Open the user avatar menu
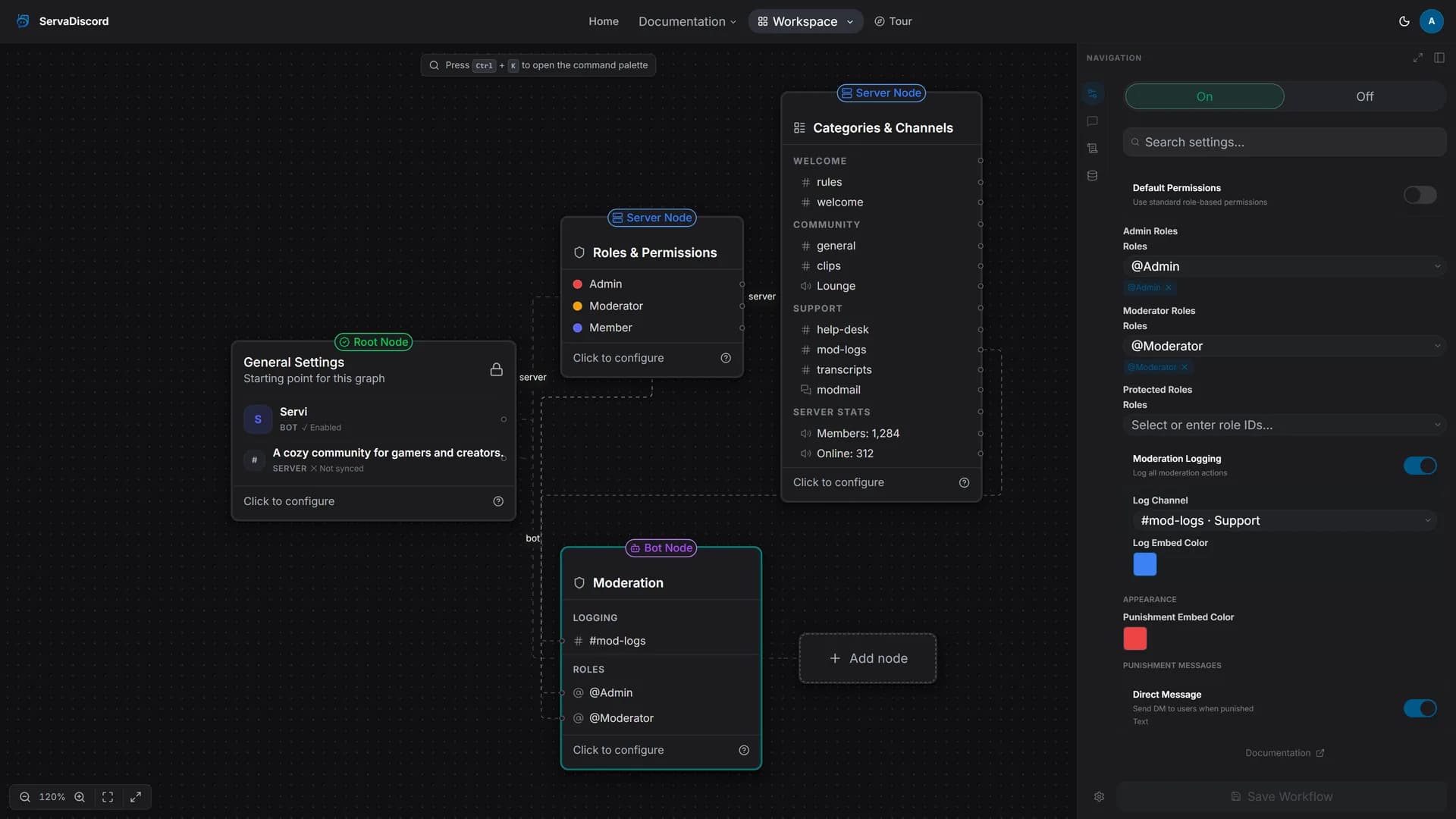The image size is (1456, 819). [1431, 21]
